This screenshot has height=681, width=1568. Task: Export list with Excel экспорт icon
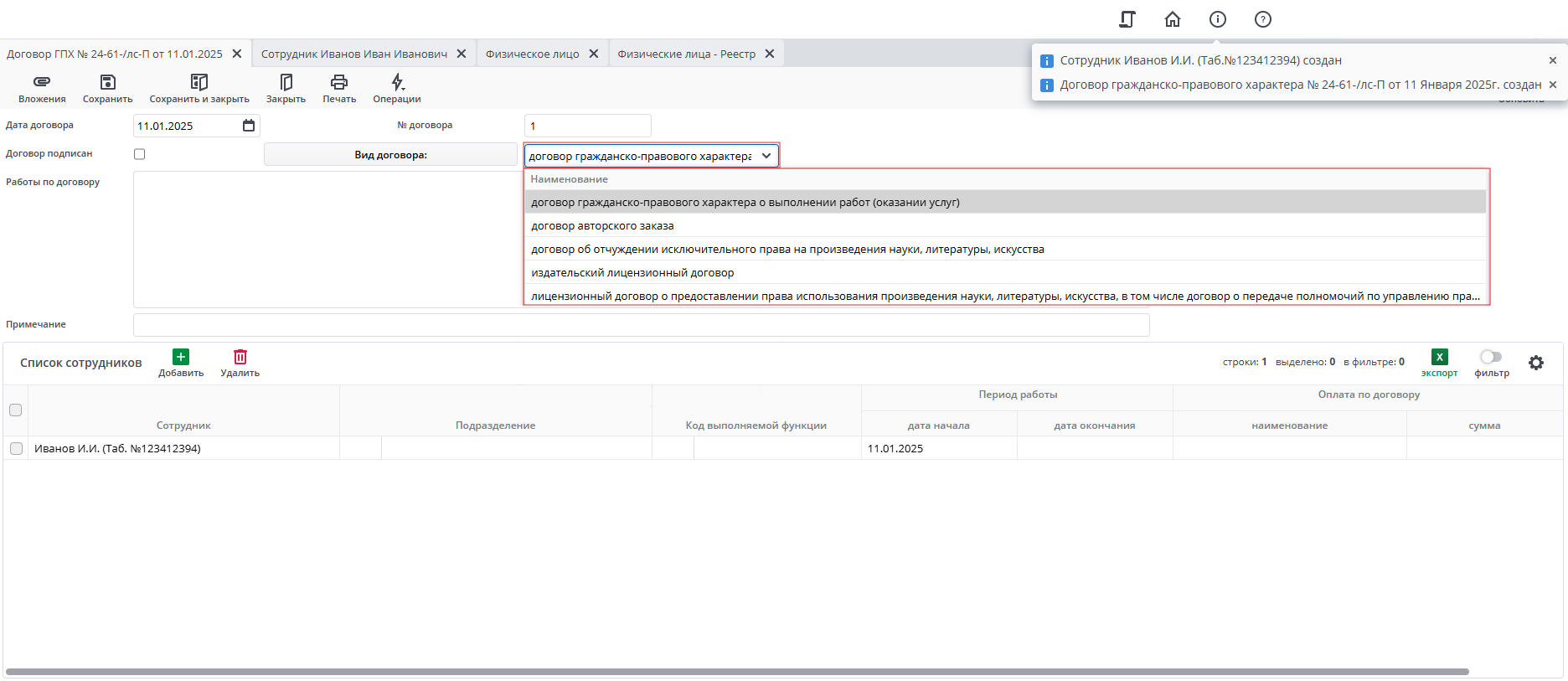click(x=1439, y=357)
